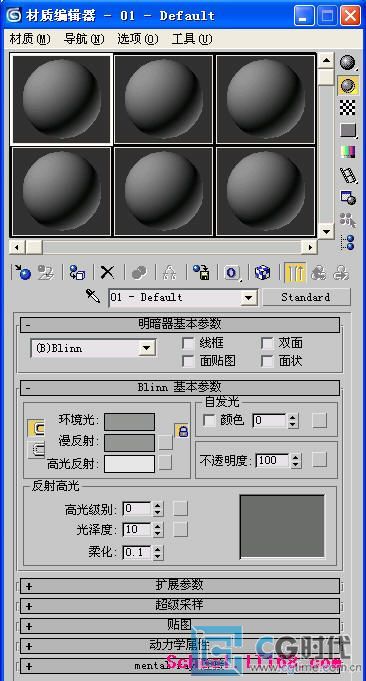This screenshot has height=681, width=366.
Task: Click the 高光反射 color swatch
Action: point(129,464)
